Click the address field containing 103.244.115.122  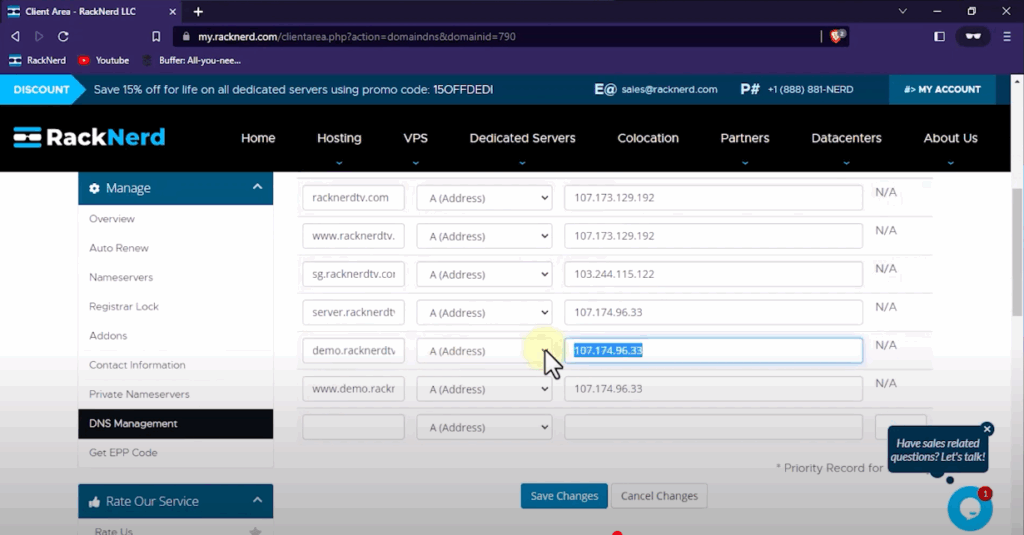tap(712, 274)
